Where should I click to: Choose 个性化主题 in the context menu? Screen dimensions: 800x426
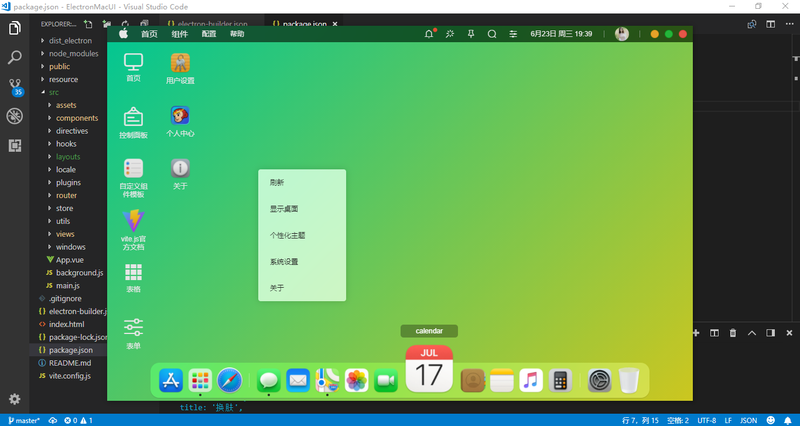[302, 236]
